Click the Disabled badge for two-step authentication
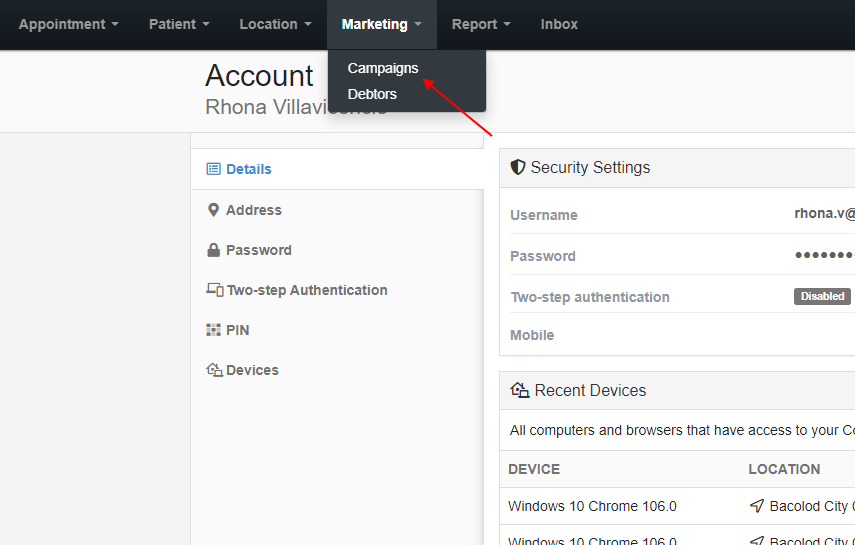 pos(822,296)
